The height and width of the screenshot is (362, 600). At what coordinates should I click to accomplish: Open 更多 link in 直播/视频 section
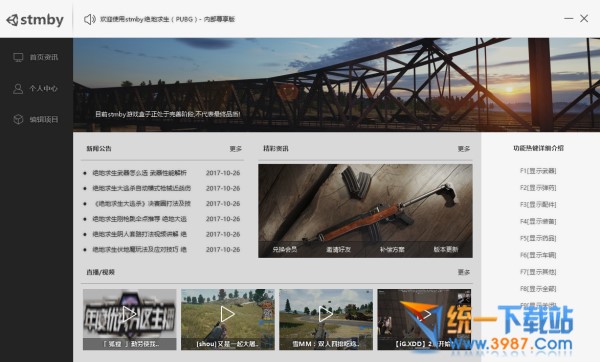coord(464,272)
